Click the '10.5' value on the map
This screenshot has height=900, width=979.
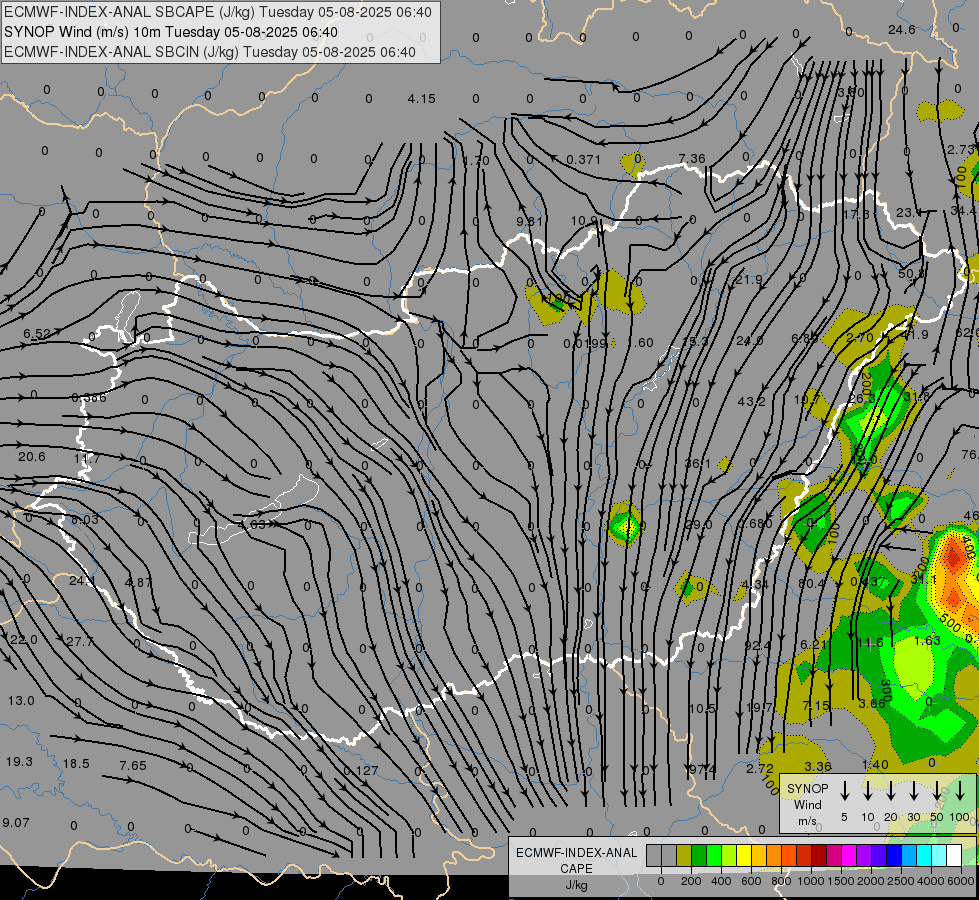[x=702, y=708]
